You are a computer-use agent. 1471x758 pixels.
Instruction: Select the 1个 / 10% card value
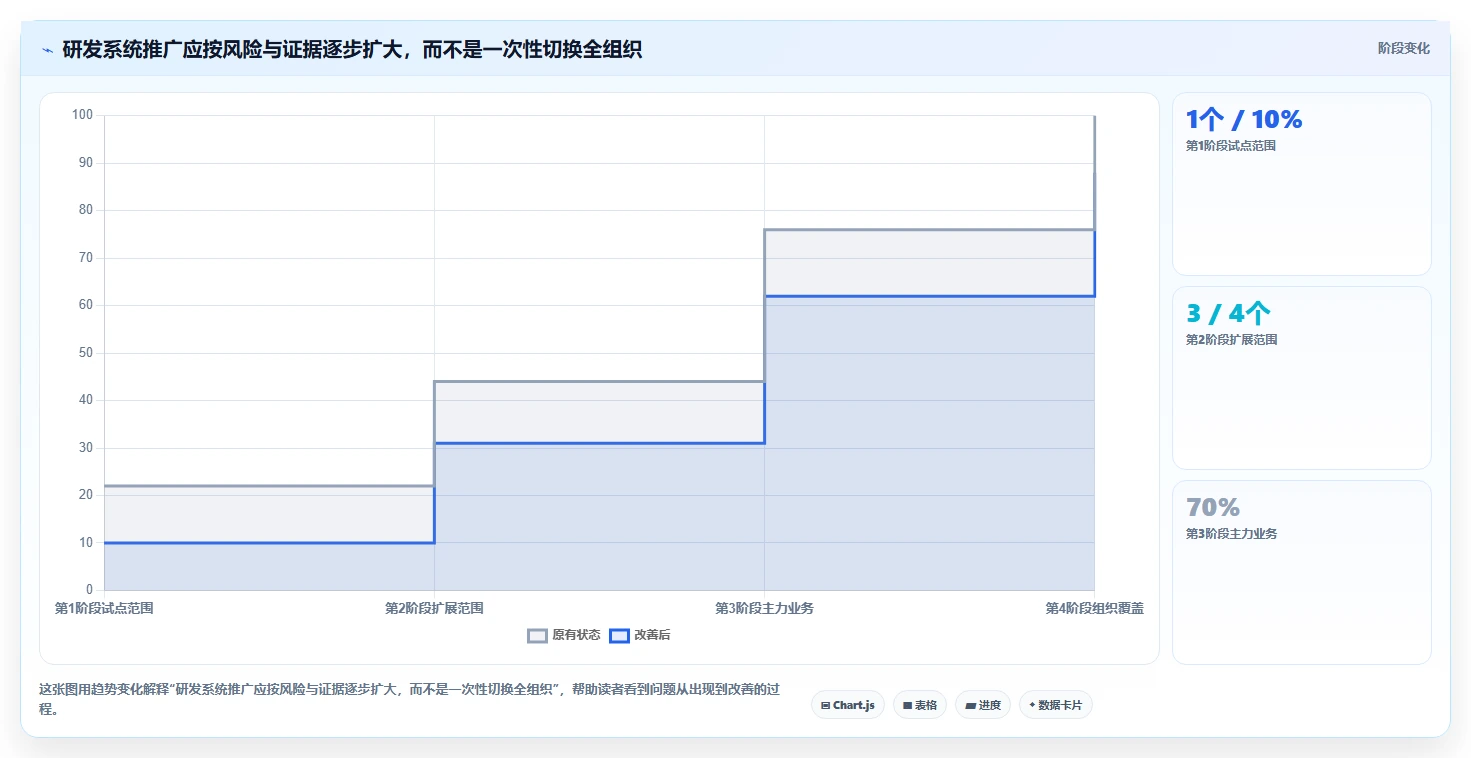1244,119
